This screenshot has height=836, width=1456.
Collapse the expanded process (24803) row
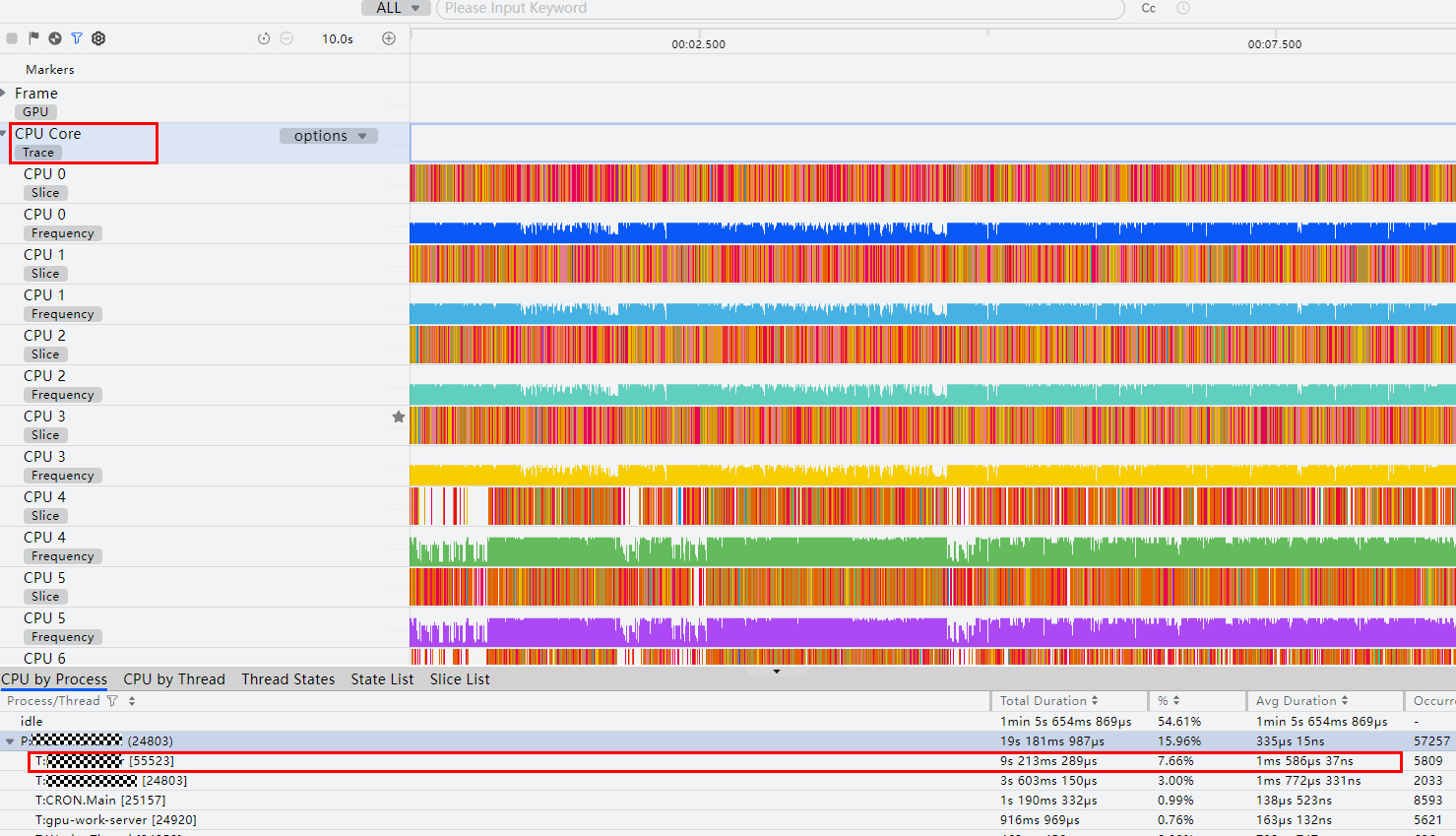click(x=10, y=741)
